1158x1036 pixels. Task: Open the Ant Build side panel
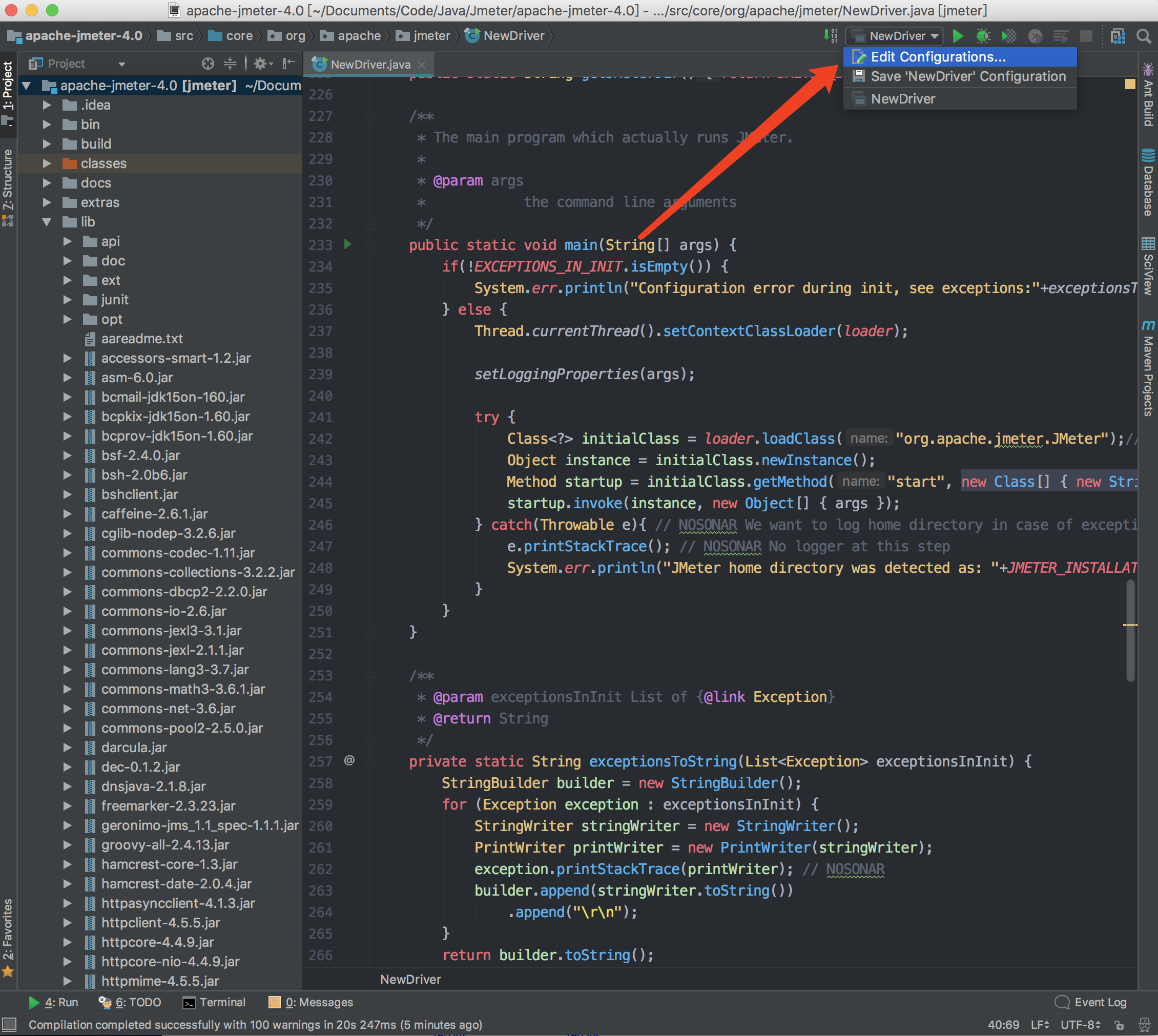[1148, 94]
